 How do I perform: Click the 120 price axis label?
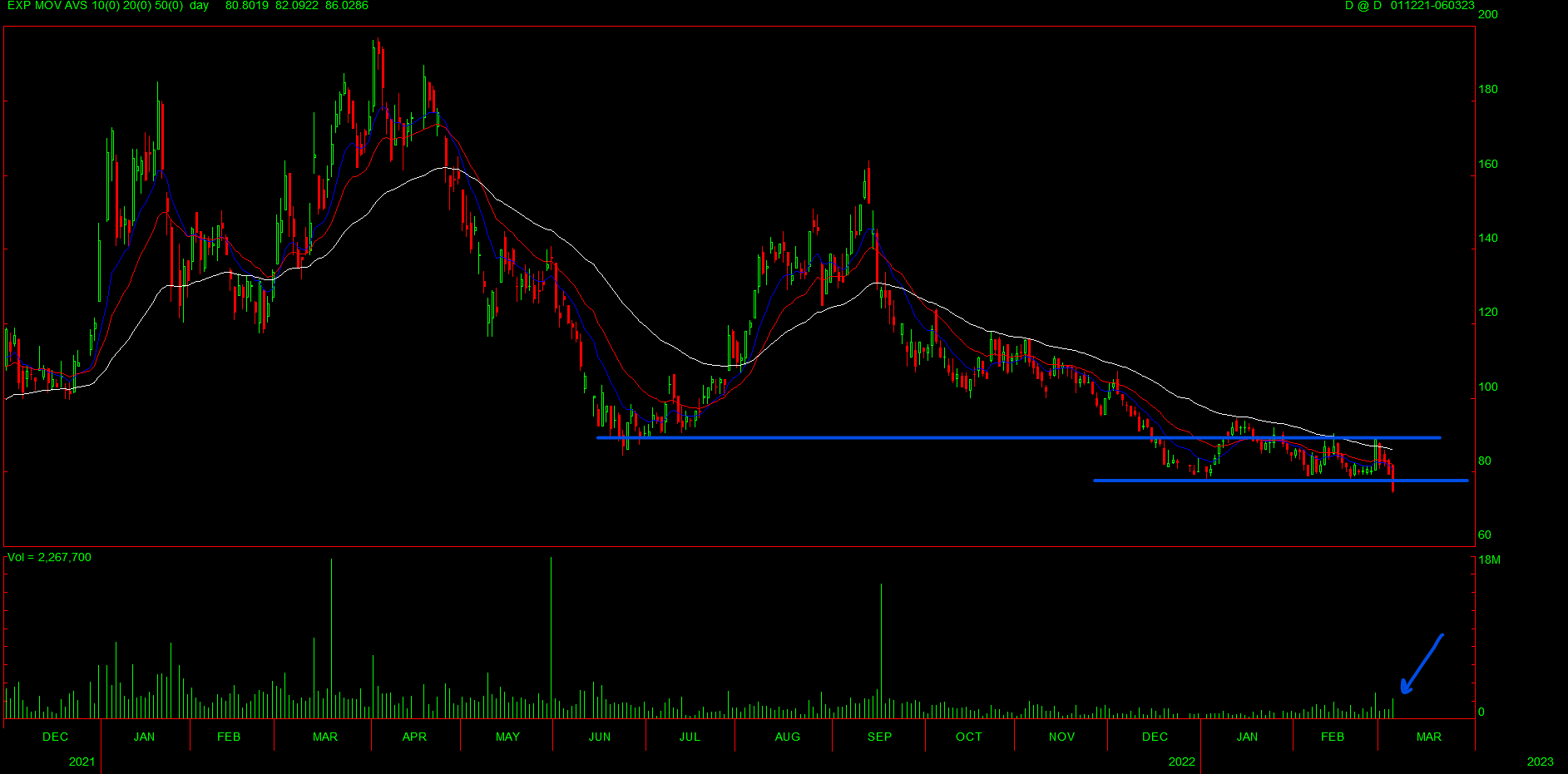tap(1488, 312)
